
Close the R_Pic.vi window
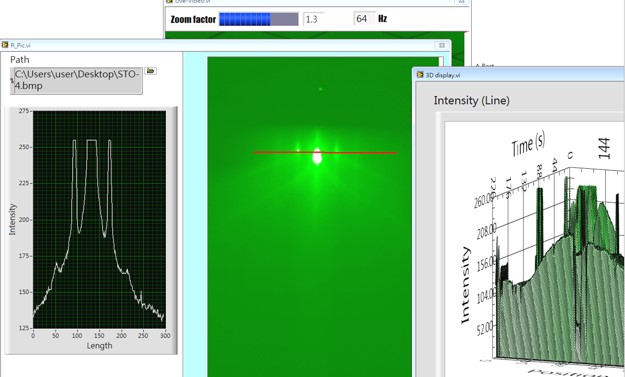coord(442,45)
